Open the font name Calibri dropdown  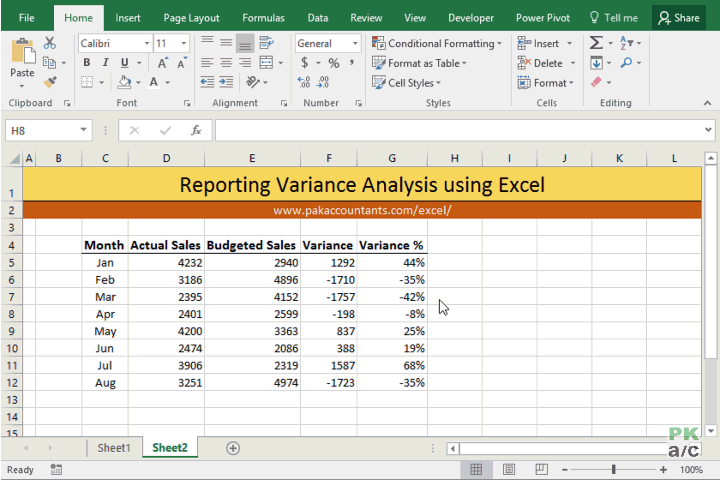click(146, 43)
